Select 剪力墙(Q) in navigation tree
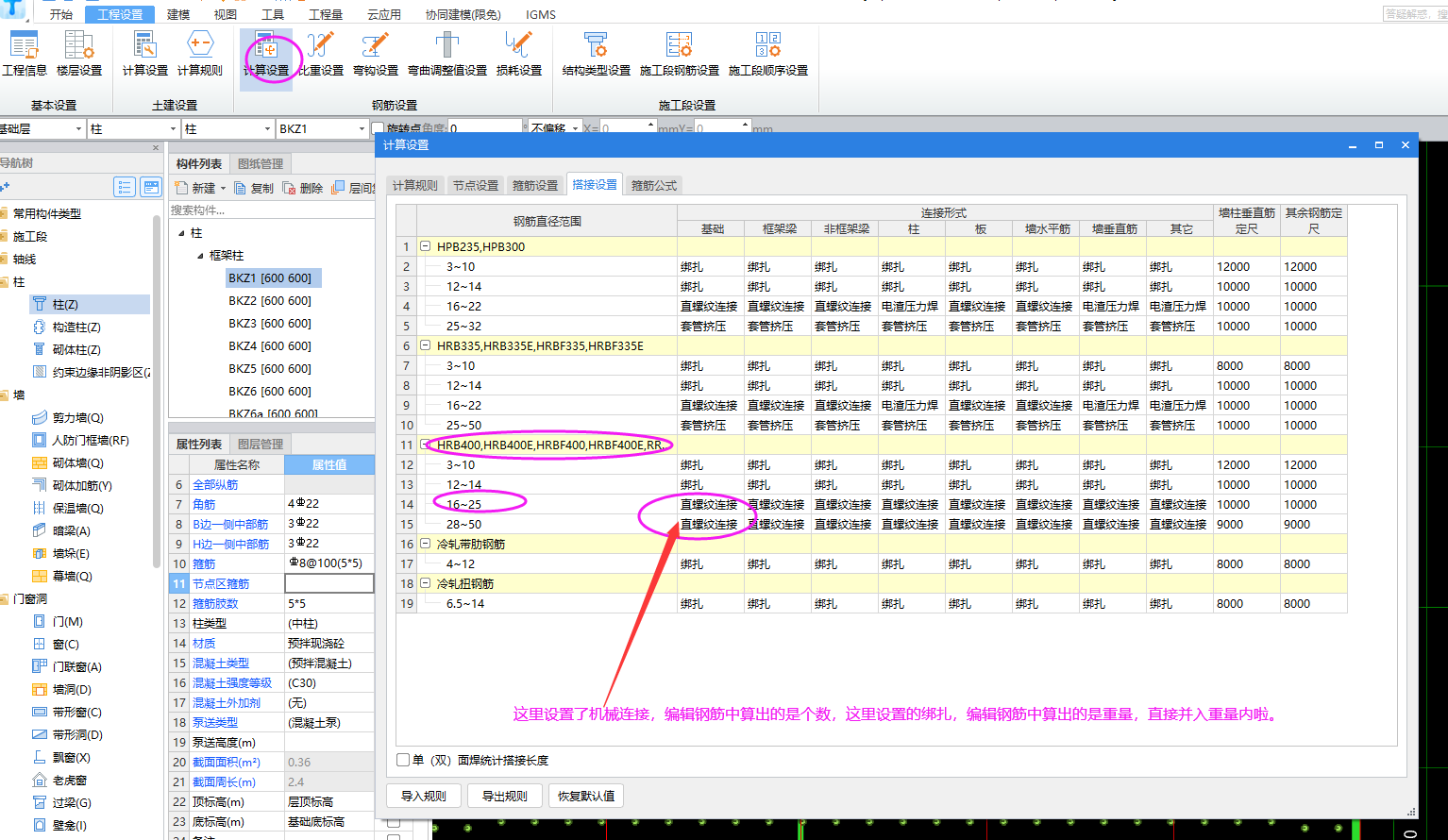 pos(78,418)
